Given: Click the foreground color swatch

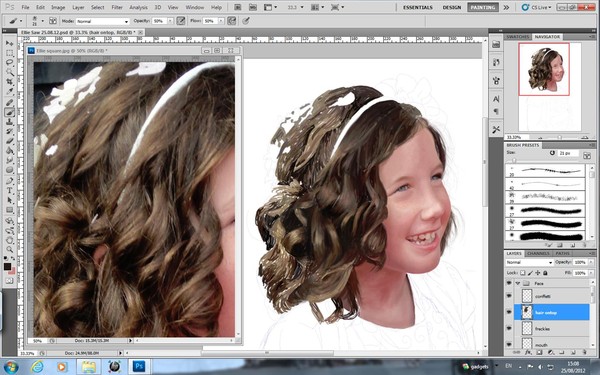Looking at the screenshot, I should tap(7, 266).
